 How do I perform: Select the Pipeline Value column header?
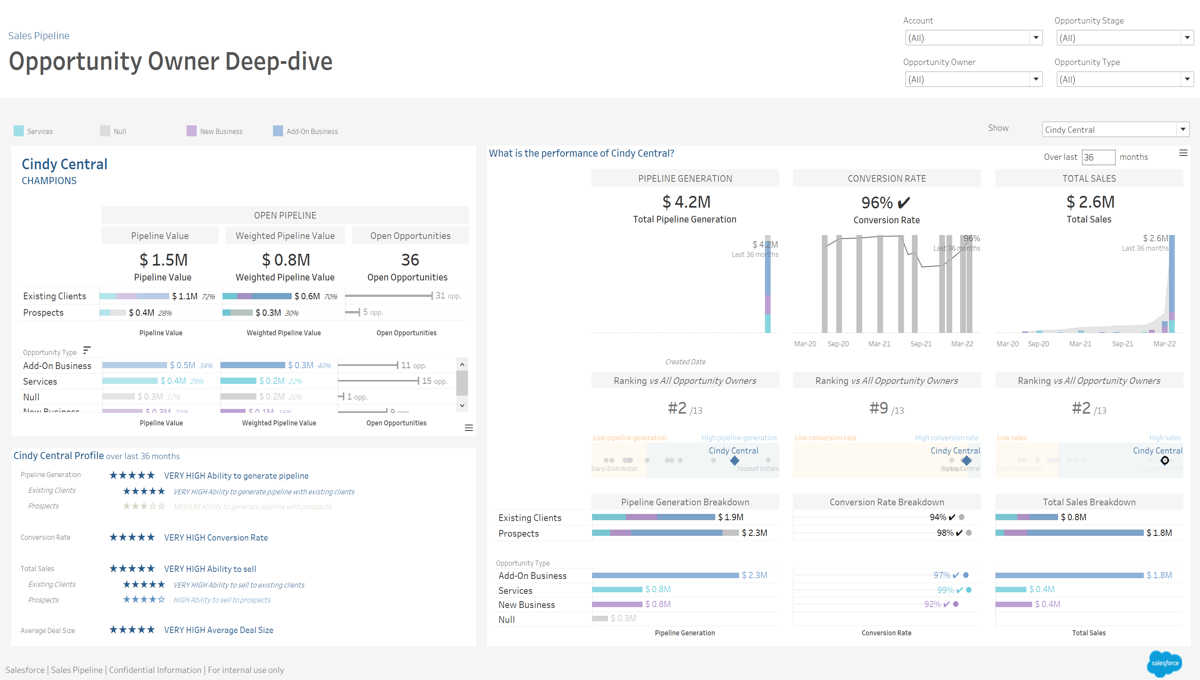click(161, 236)
